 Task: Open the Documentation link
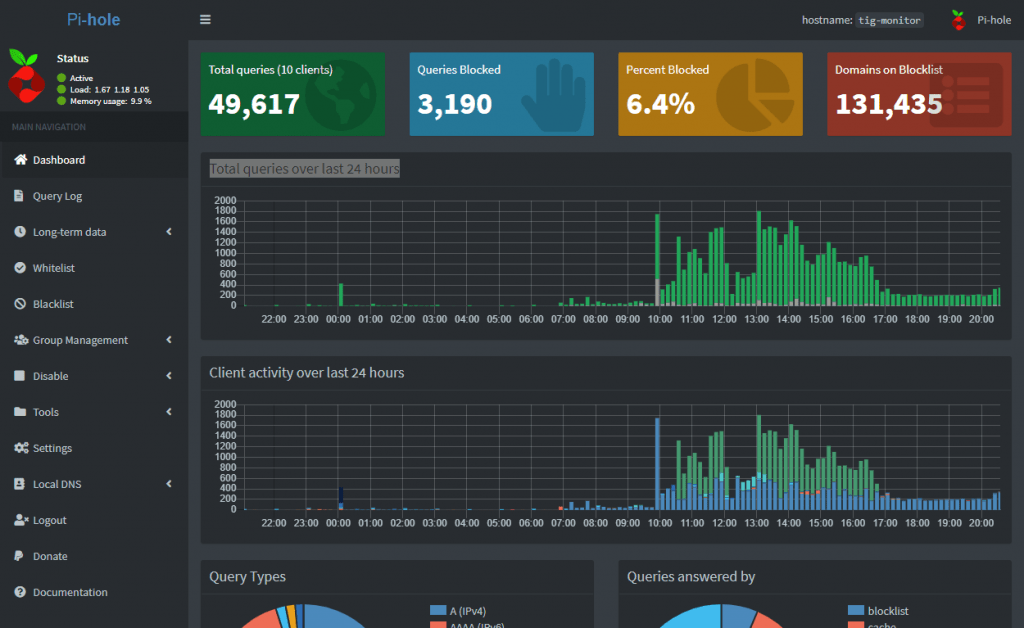coord(94,591)
